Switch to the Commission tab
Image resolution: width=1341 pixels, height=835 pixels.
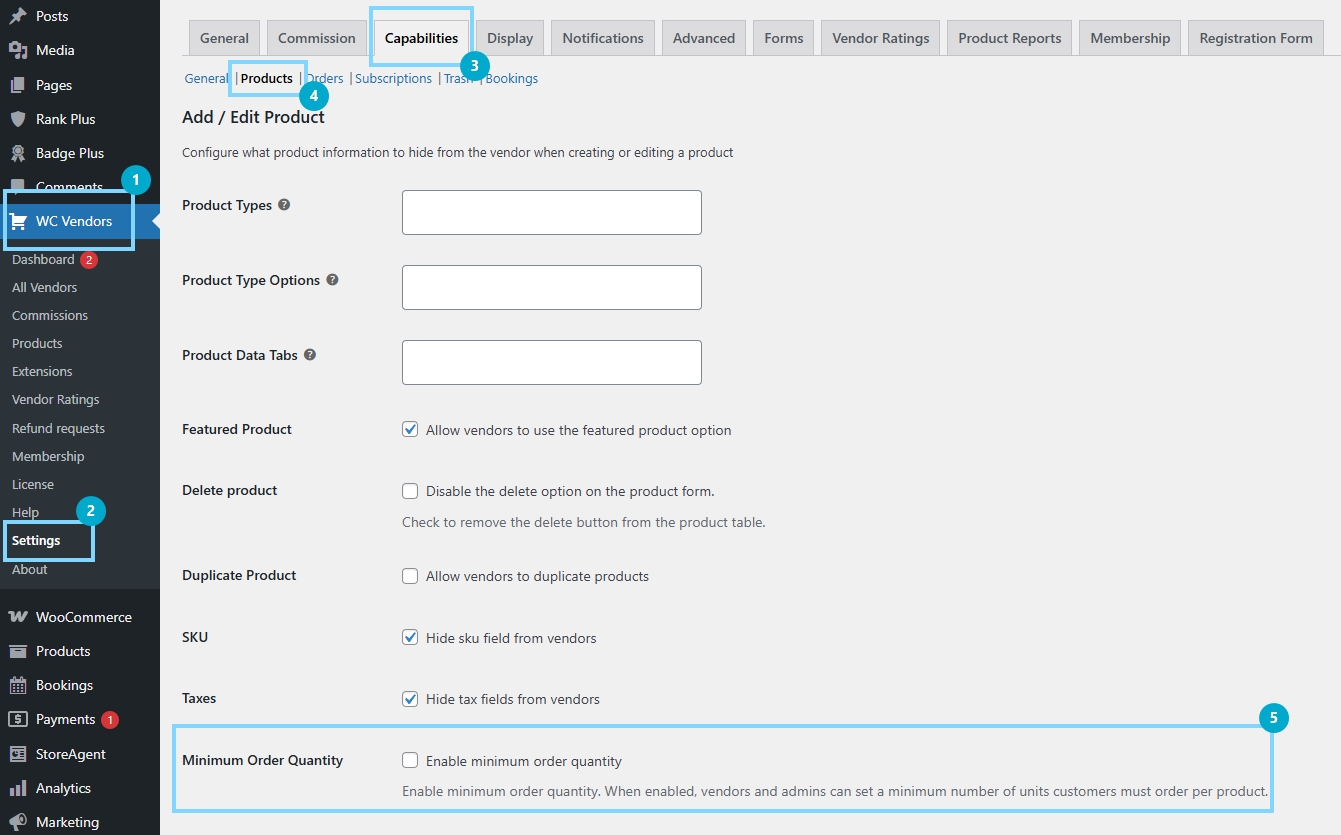(316, 38)
